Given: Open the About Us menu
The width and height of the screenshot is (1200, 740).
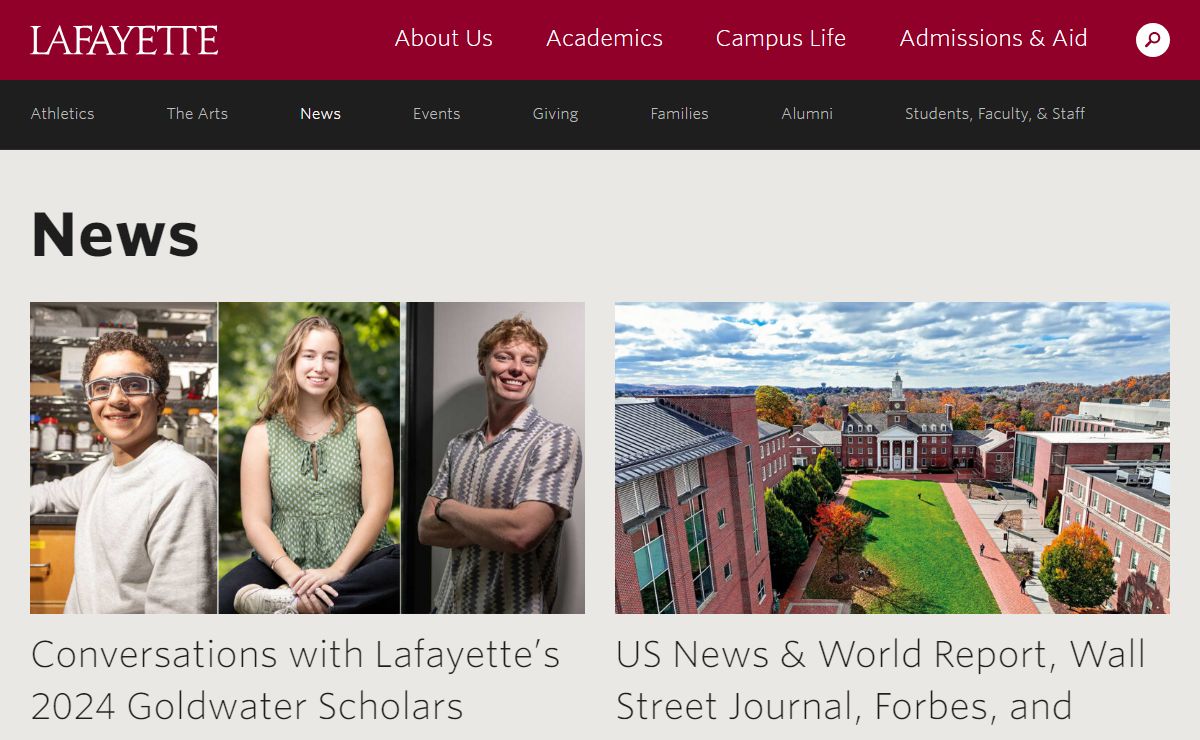Looking at the screenshot, I should (443, 38).
